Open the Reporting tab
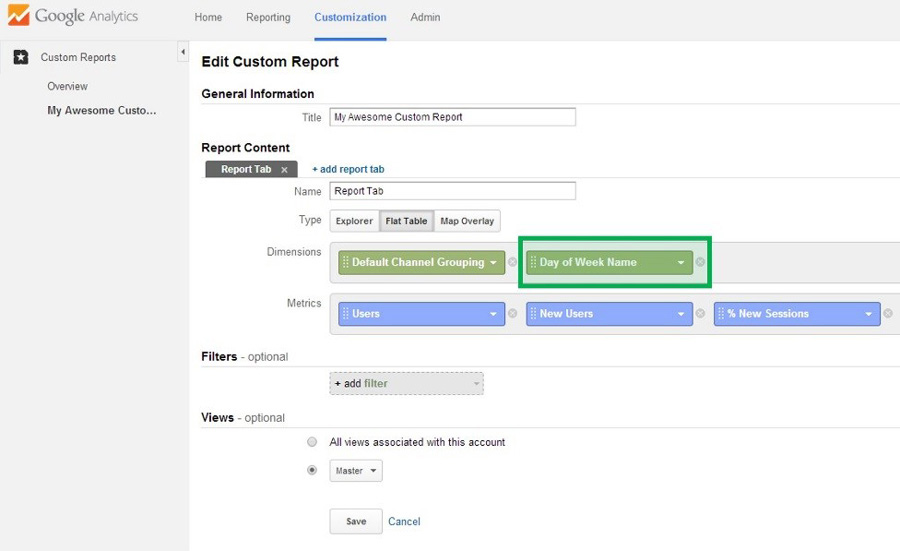Image resolution: width=900 pixels, height=551 pixels. (268, 18)
